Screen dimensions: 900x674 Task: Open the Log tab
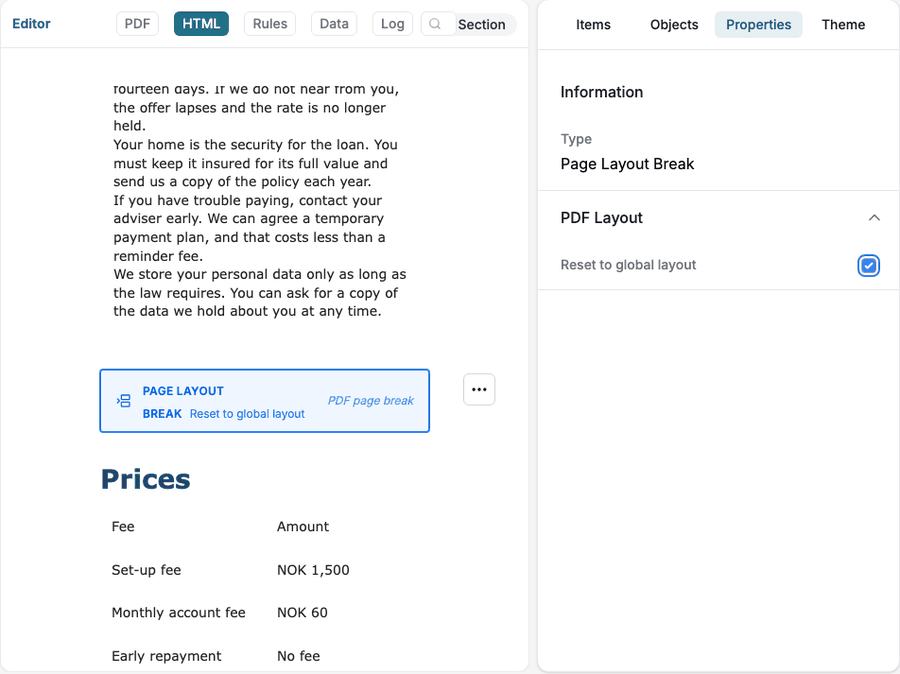point(393,24)
